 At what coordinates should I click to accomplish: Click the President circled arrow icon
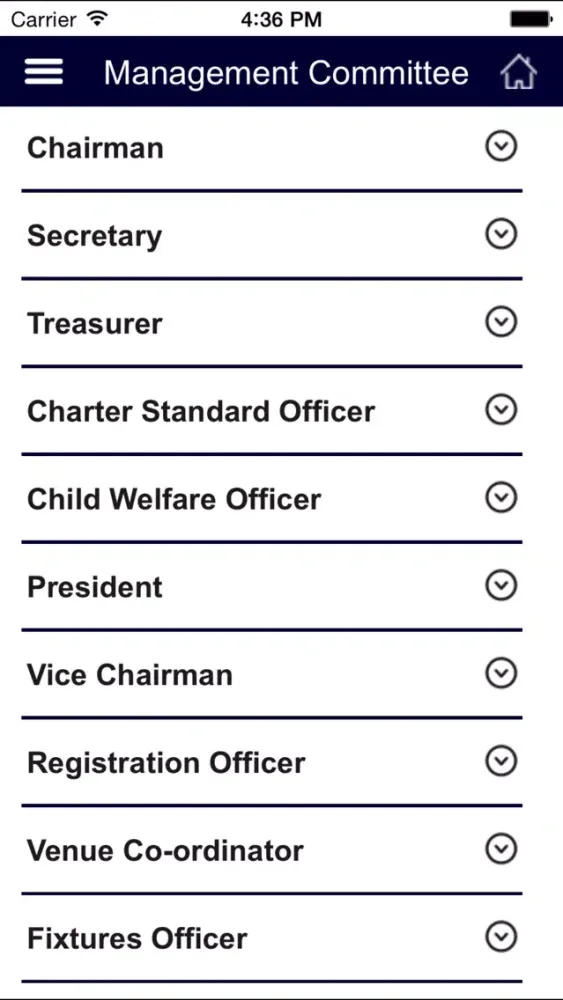point(501,585)
